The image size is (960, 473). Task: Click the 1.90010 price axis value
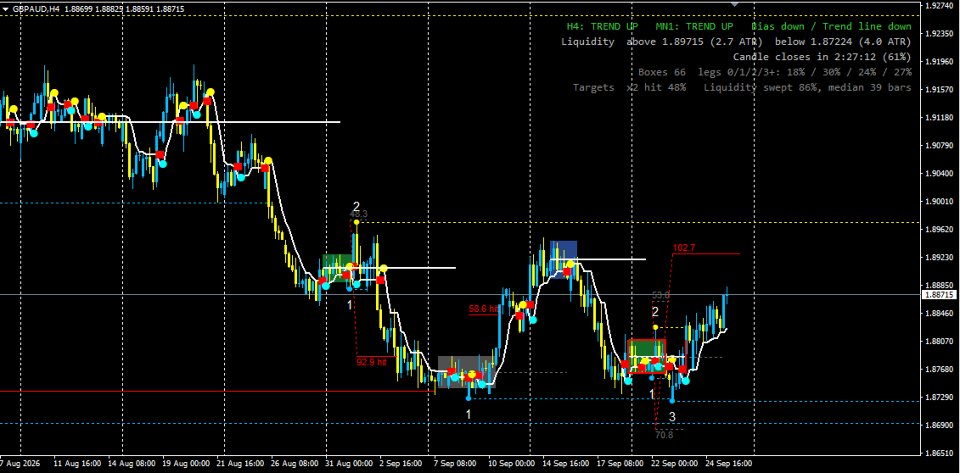point(940,201)
